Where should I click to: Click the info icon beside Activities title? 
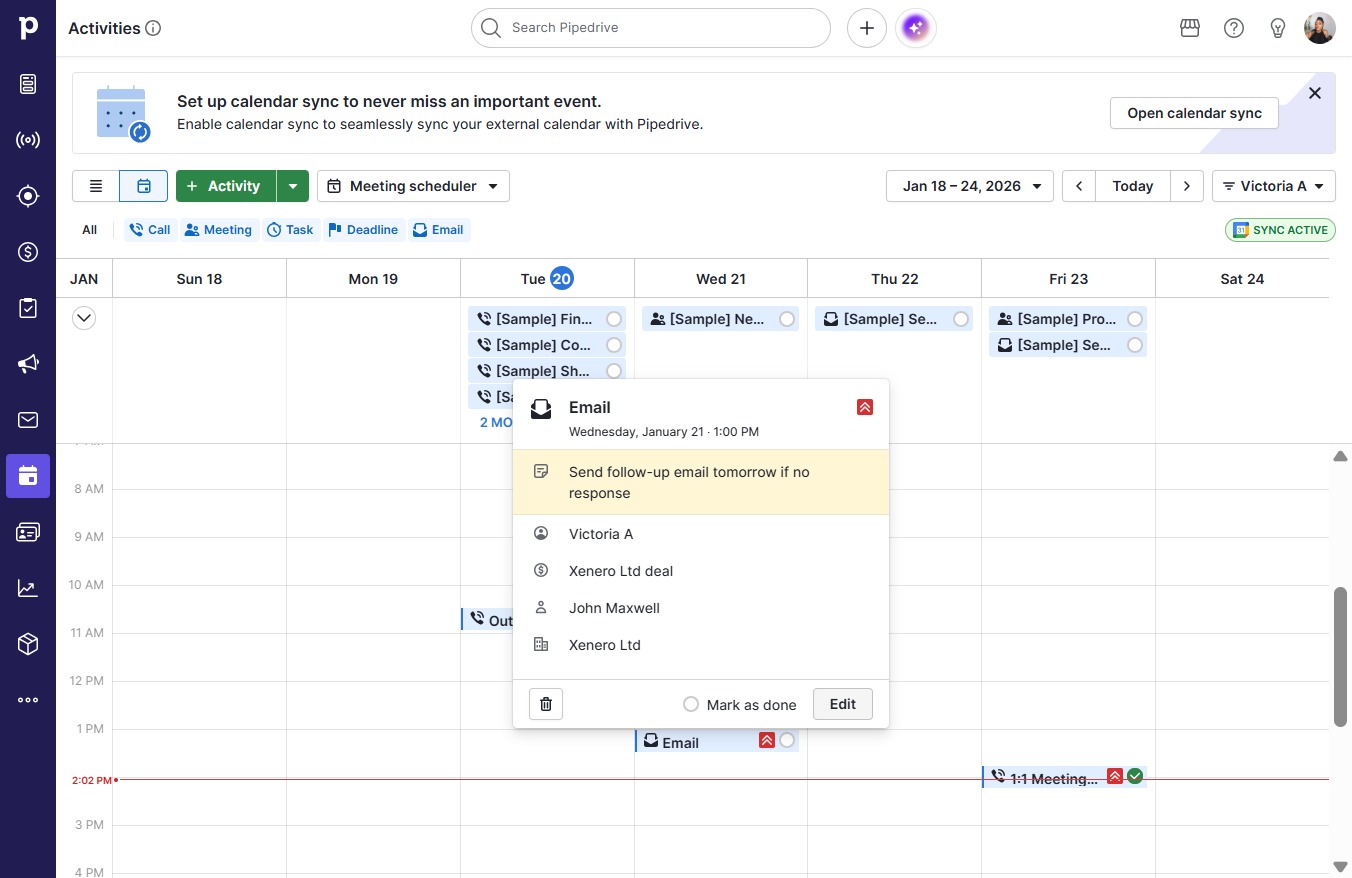(153, 29)
